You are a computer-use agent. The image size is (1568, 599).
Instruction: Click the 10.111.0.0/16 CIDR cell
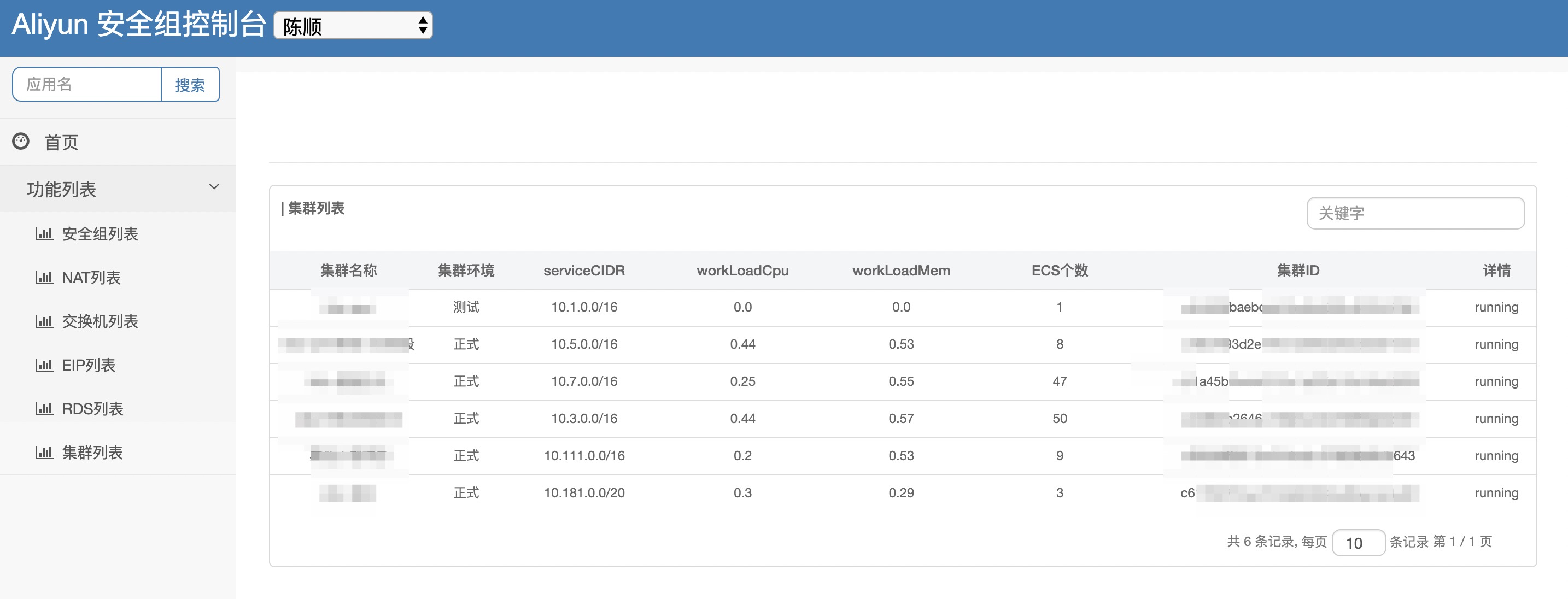pyautogui.click(x=584, y=455)
